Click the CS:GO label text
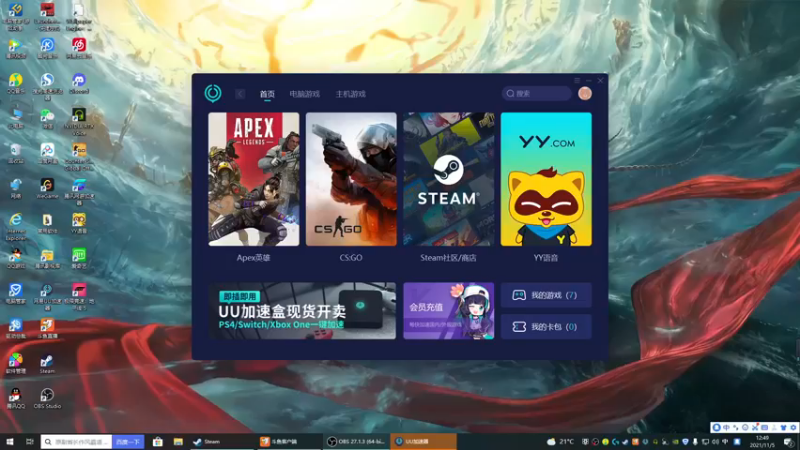Screen dimensions: 800x450 coord(351,258)
